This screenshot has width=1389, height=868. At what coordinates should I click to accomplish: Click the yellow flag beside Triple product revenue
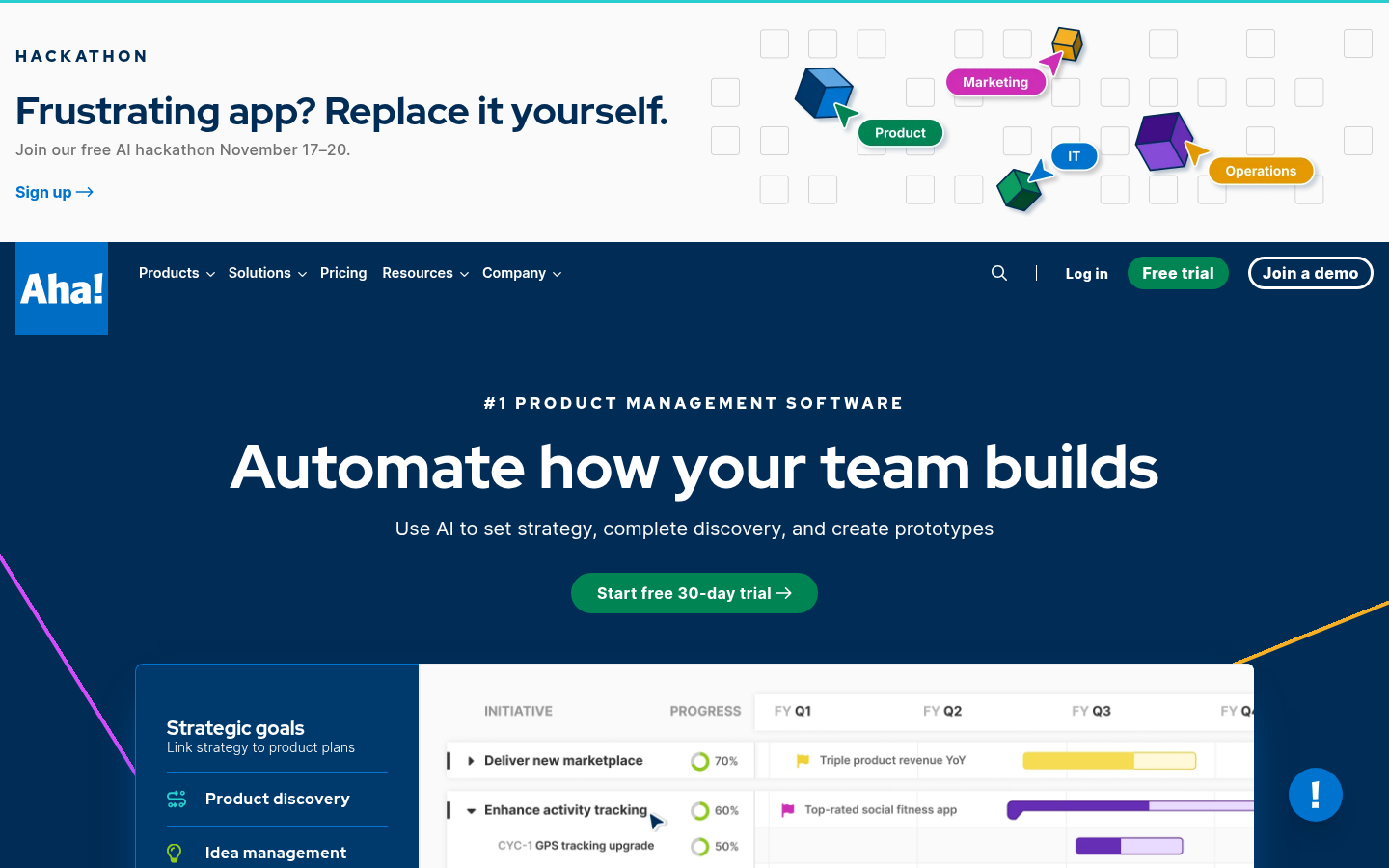click(x=803, y=761)
